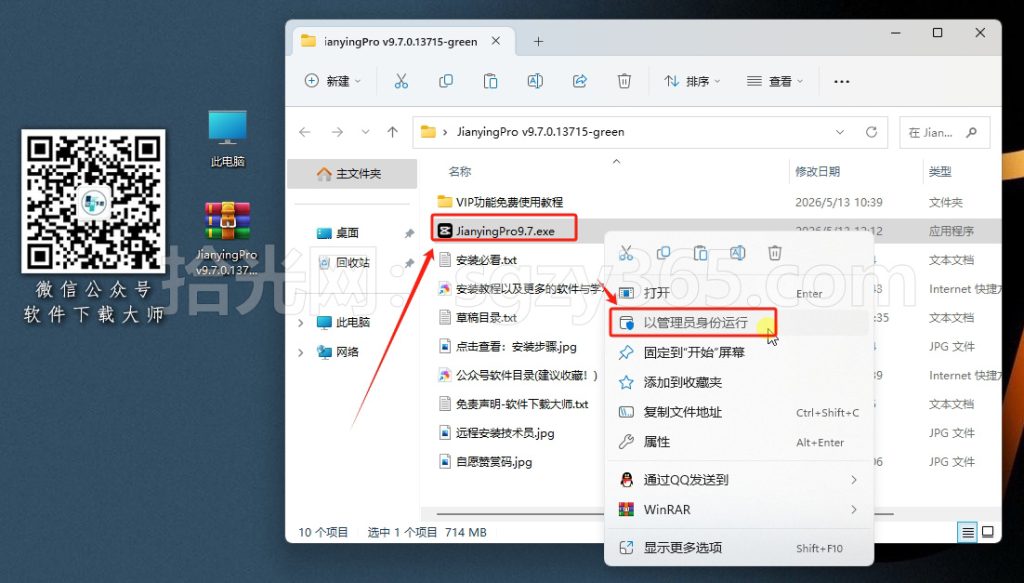1024x583 pixels.
Task: Add a new Explorer tab with plus
Action: click(538, 41)
